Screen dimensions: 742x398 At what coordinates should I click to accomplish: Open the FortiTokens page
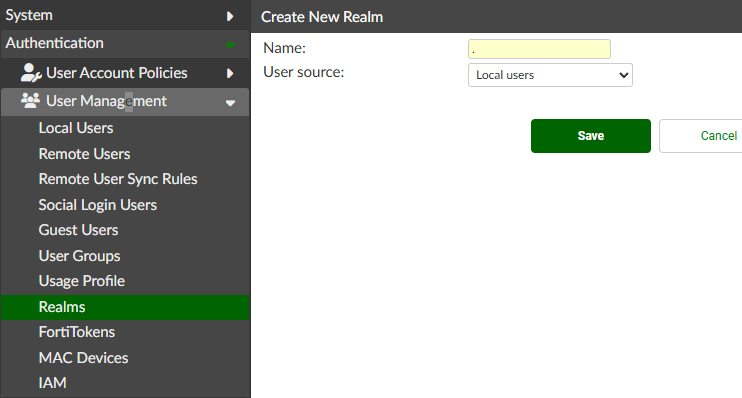[77, 332]
